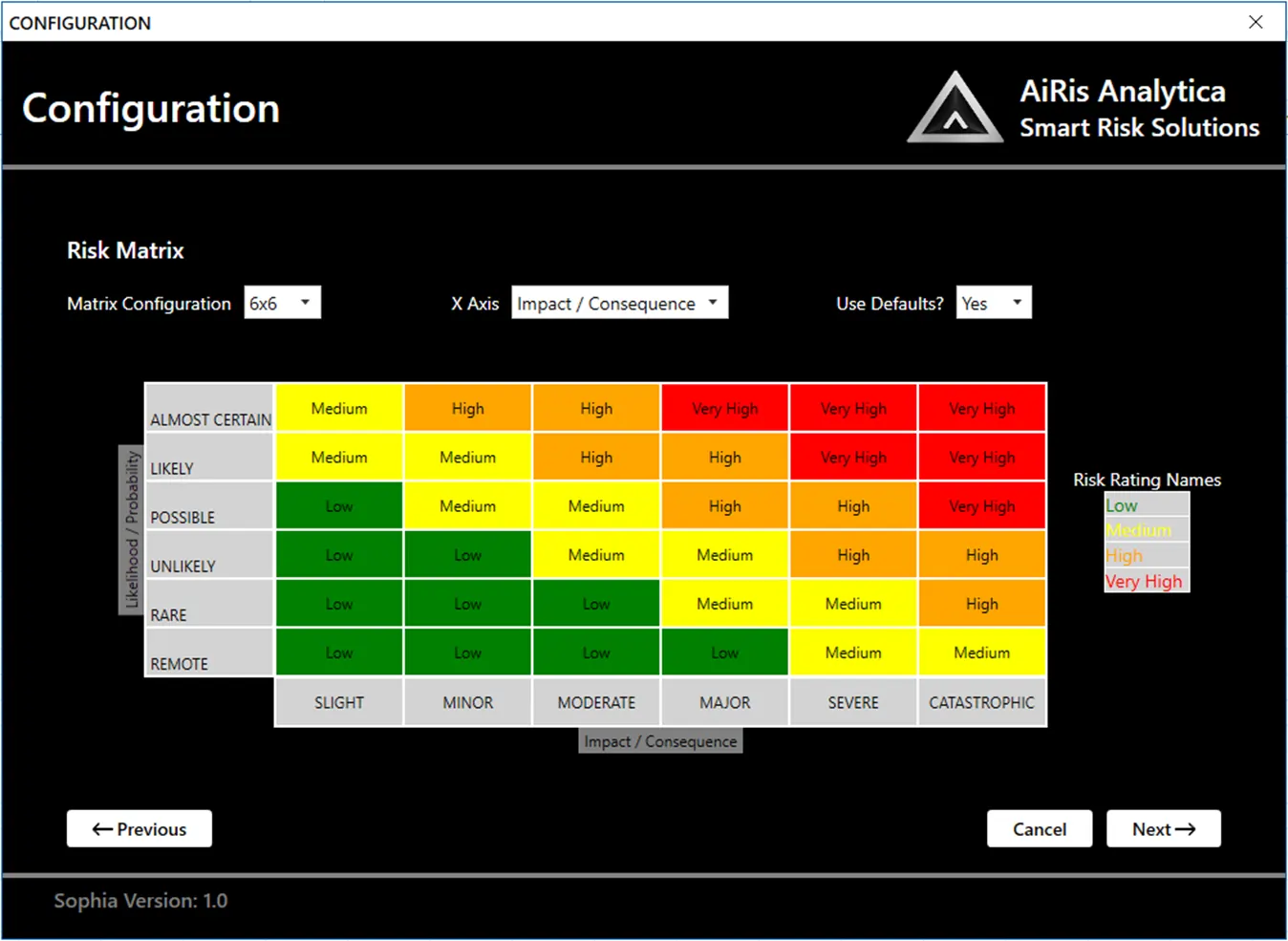Select the Very High risk rating name
This screenshot has height=941, width=1288.
(x=1147, y=581)
